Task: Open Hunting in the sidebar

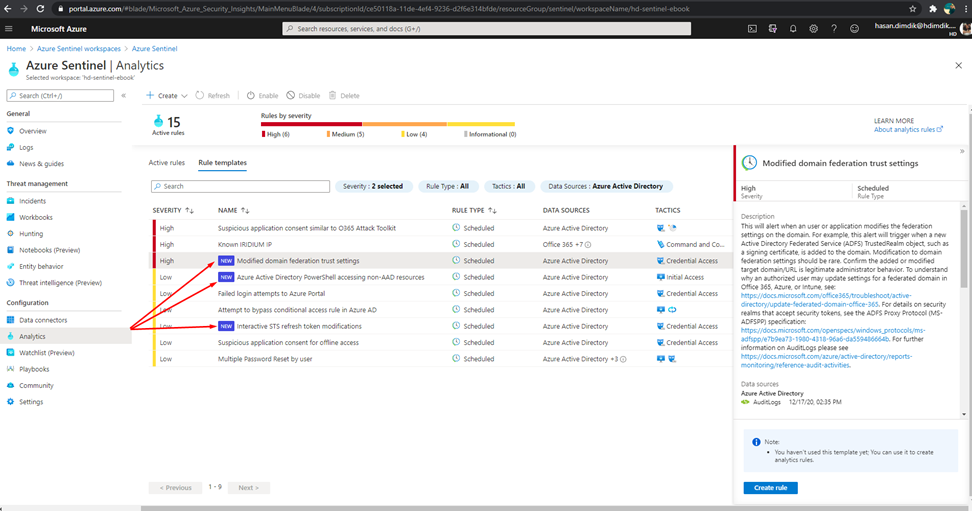Action: point(31,234)
